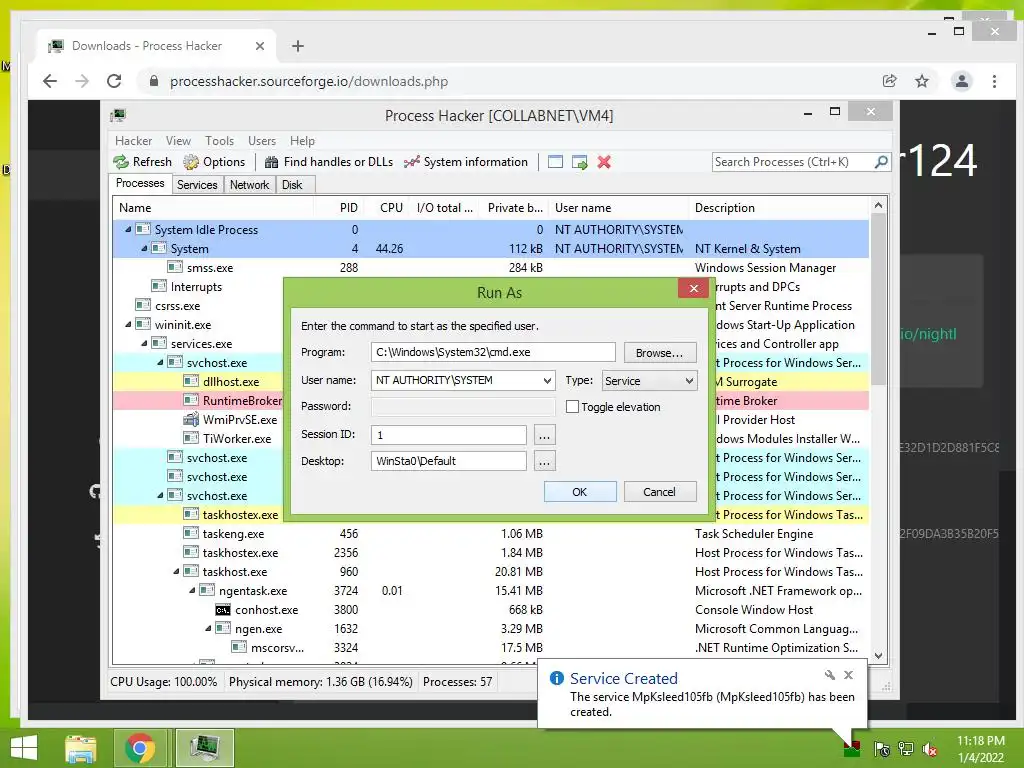The image size is (1024, 768).
Task: Toggle elevation checkbox
Action: coord(572,407)
